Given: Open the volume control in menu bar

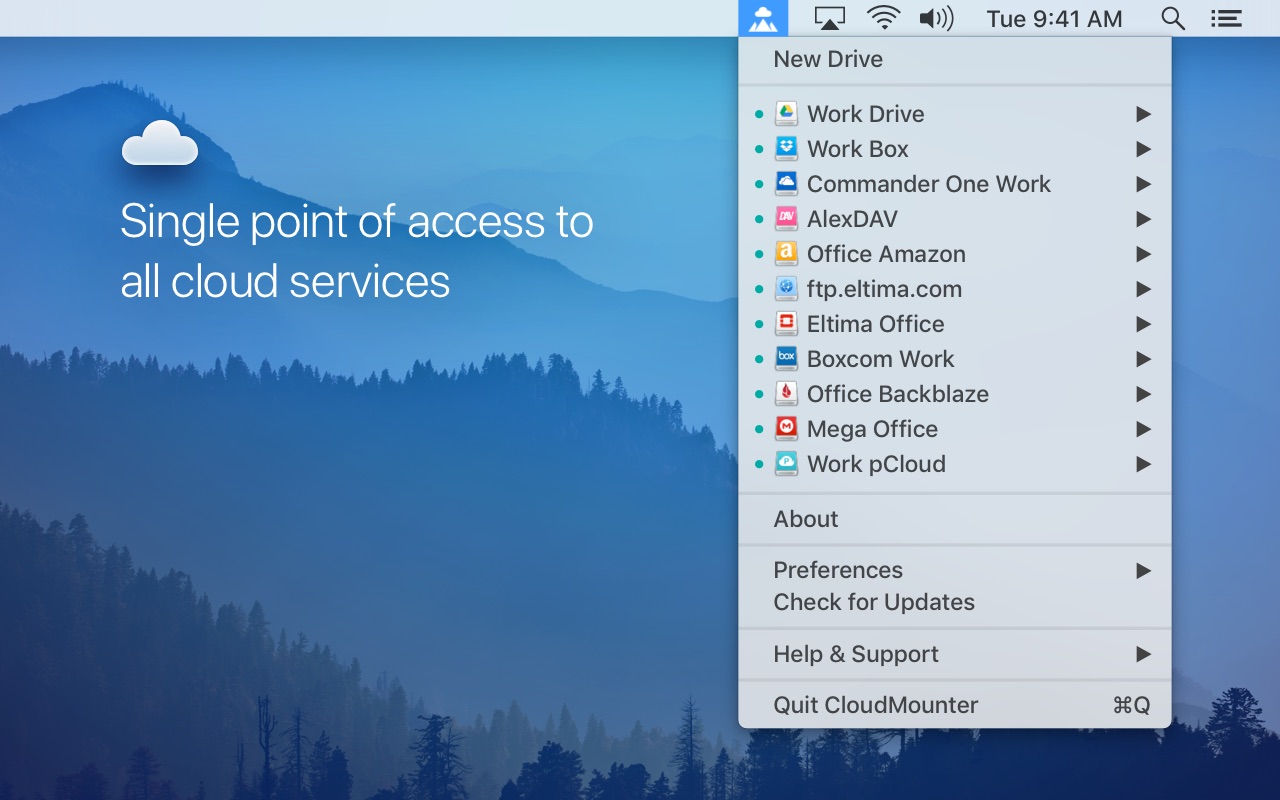Looking at the screenshot, I should click(x=936, y=18).
